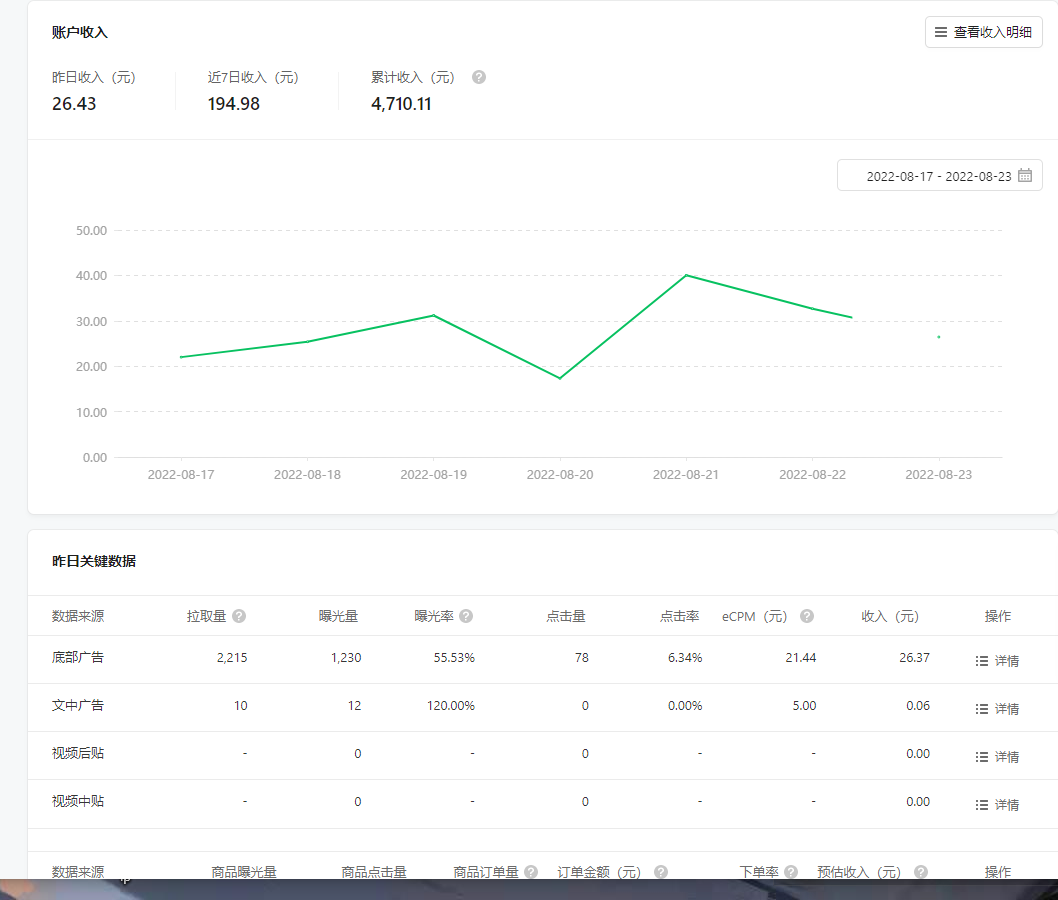1058x900 pixels.
Task: Click 点击率 value 6.34%
Action: click(x=685, y=657)
